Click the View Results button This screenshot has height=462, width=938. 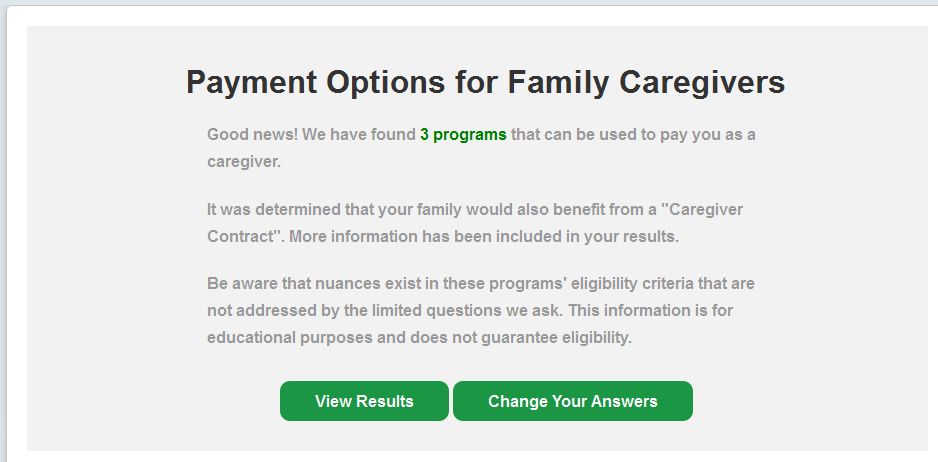tap(364, 401)
